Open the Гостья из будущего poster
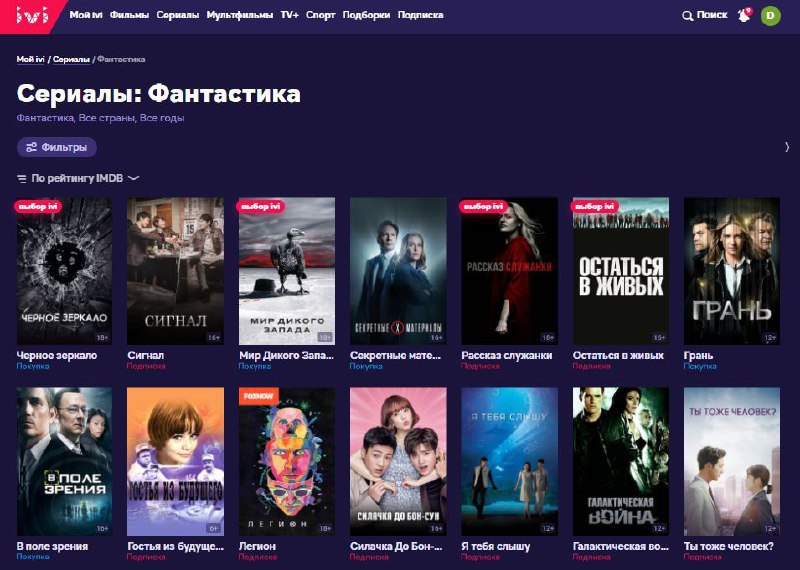This screenshot has height=570, width=800. (176, 461)
